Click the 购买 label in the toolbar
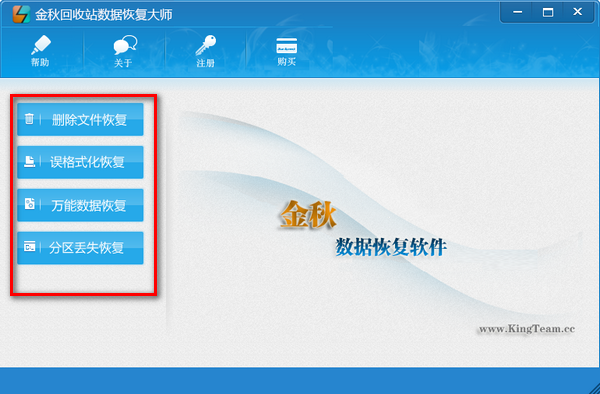 click(x=287, y=61)
